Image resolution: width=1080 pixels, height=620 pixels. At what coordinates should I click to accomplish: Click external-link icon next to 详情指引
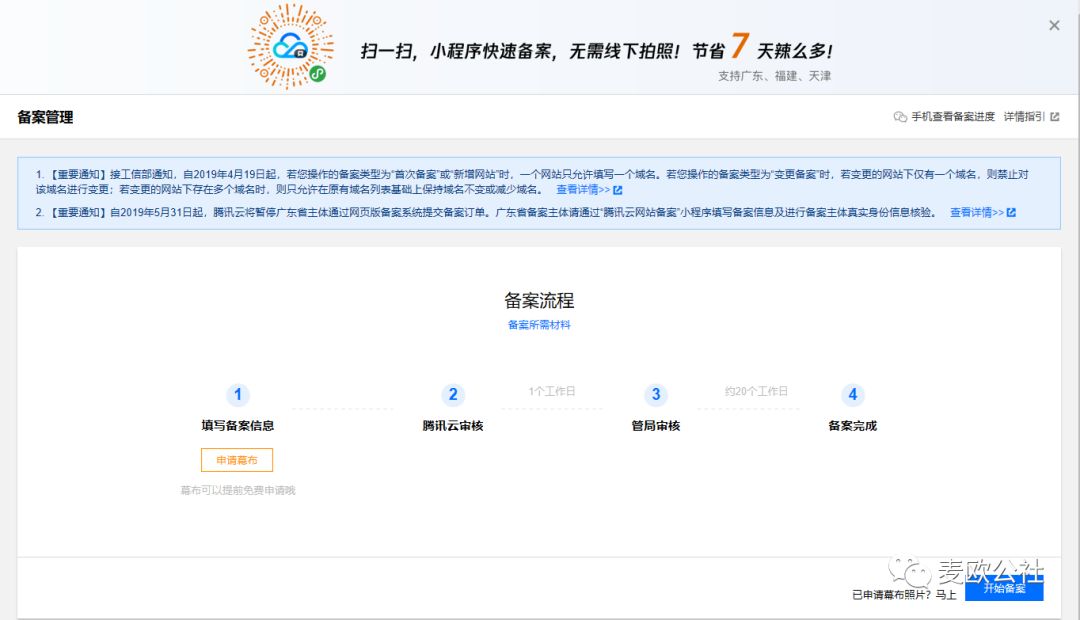pos(1054,117)
